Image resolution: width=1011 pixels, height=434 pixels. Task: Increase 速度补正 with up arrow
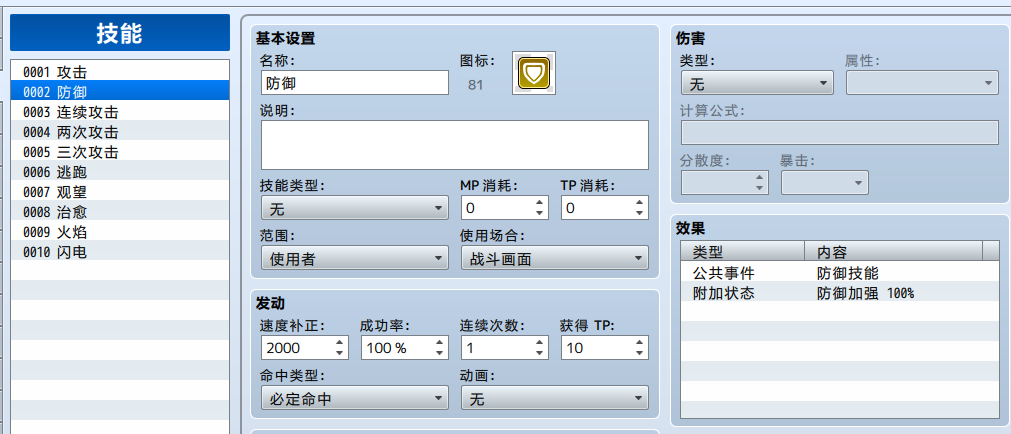pos(339,342)
